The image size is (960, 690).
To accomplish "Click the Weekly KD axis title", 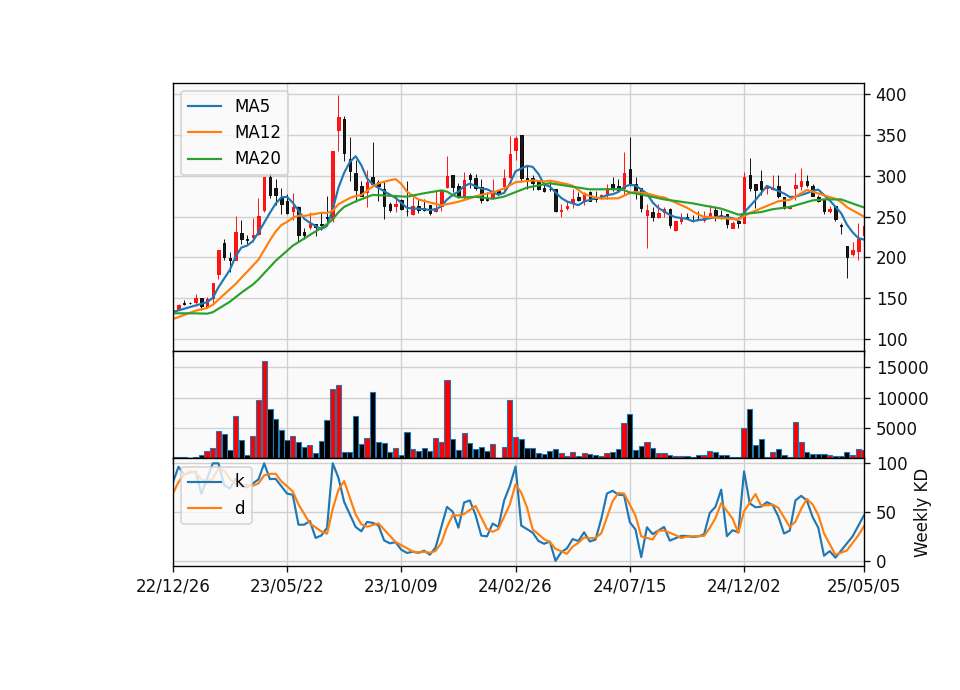I will pos(921,513).
